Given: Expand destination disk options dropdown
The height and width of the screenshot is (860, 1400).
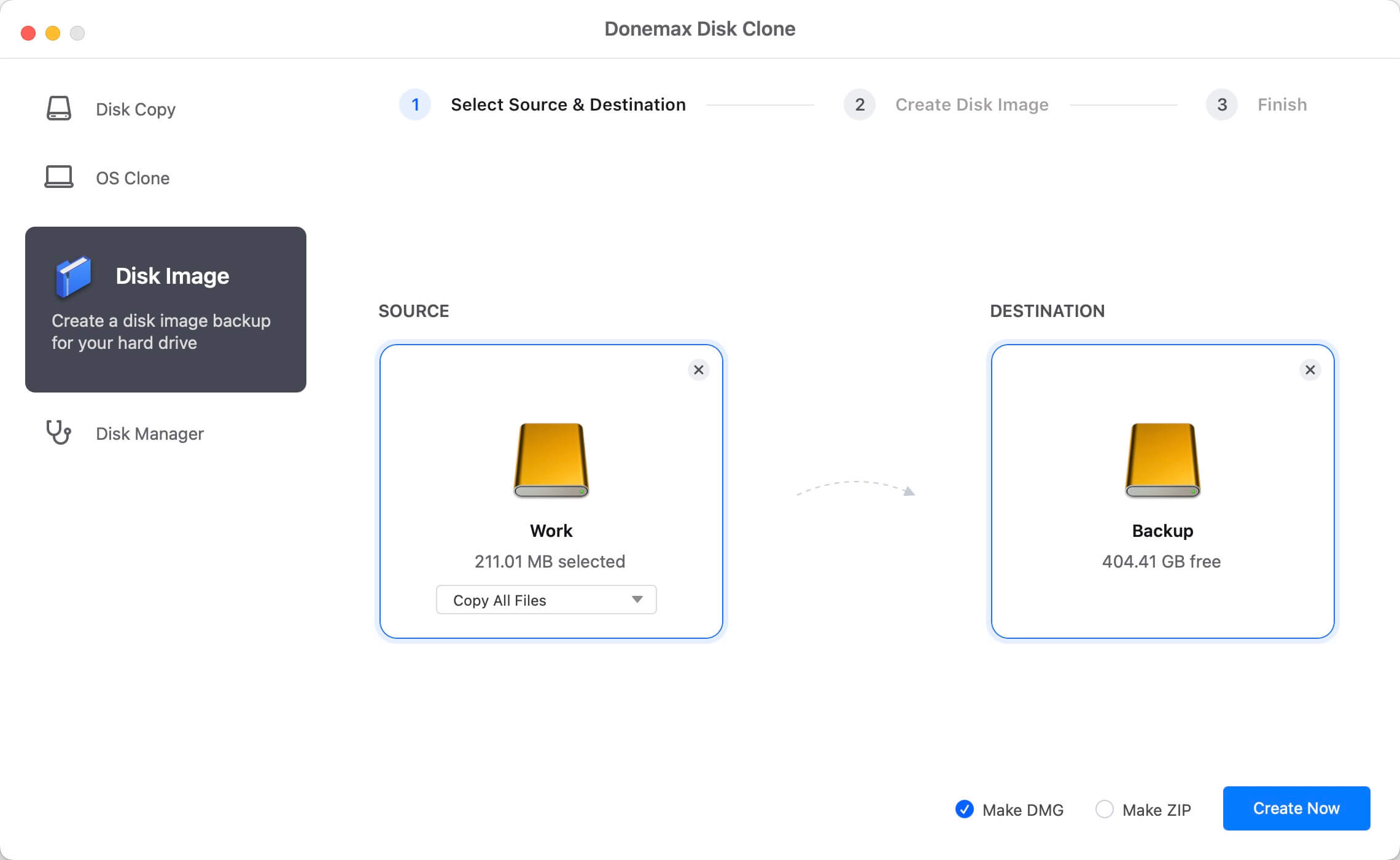Looking at the screenshot, I should (1162, 490).
